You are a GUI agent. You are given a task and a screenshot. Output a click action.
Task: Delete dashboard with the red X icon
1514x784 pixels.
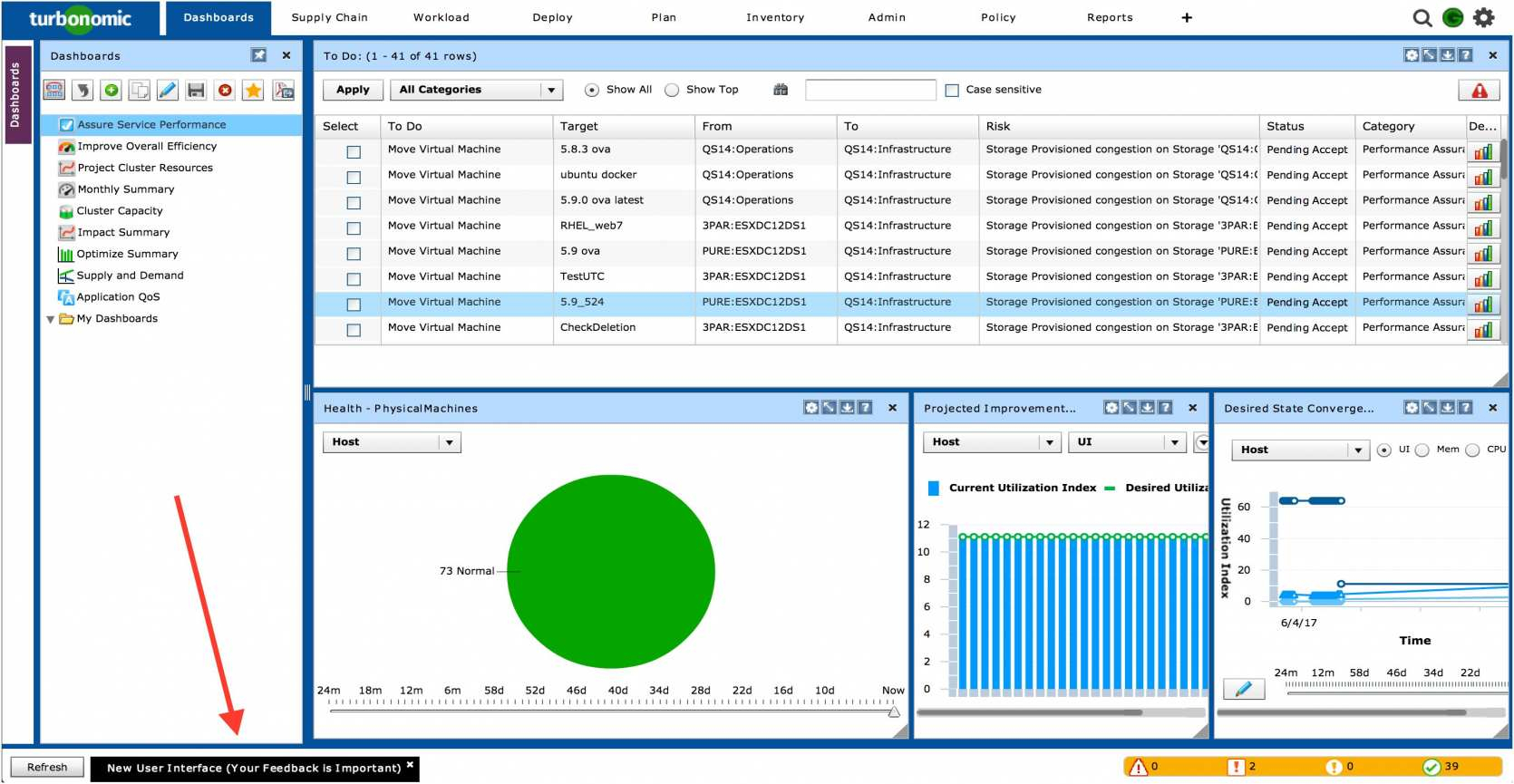coord(225,90)
